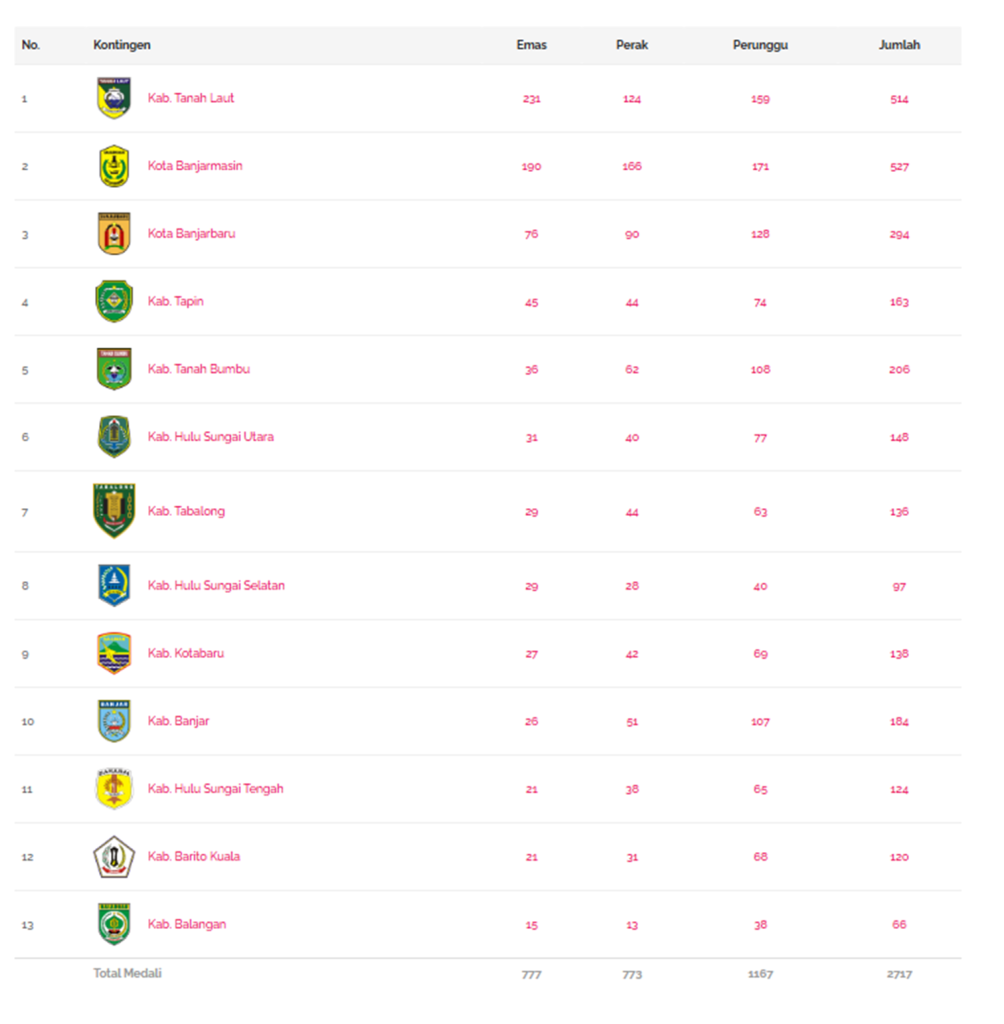The image size is (1004, 1024).
Task: Open the Kab. Hulu Sungai Selatan link
Action: [x=216, y=585]
